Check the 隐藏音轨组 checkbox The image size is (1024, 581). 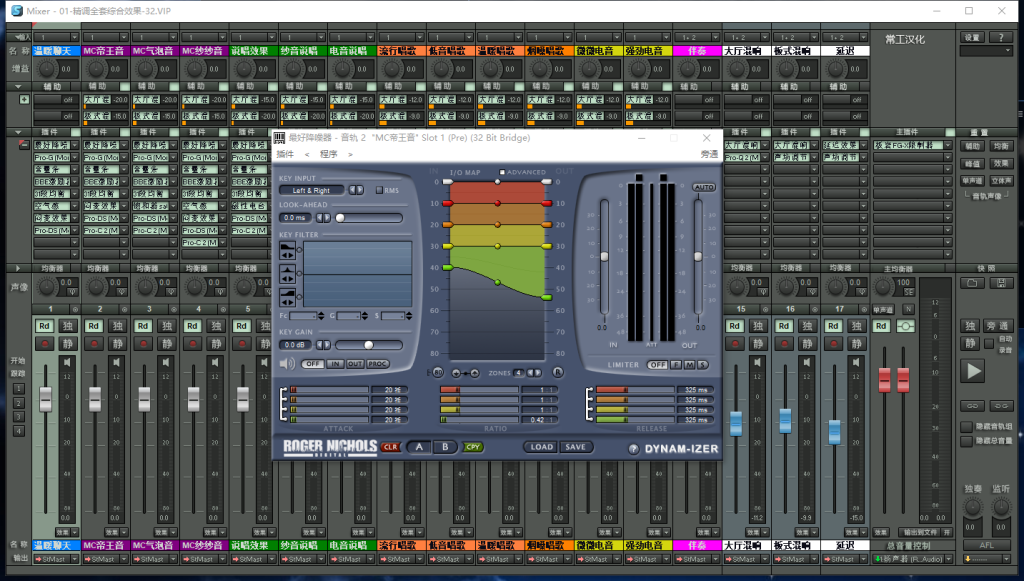[966, 426]
